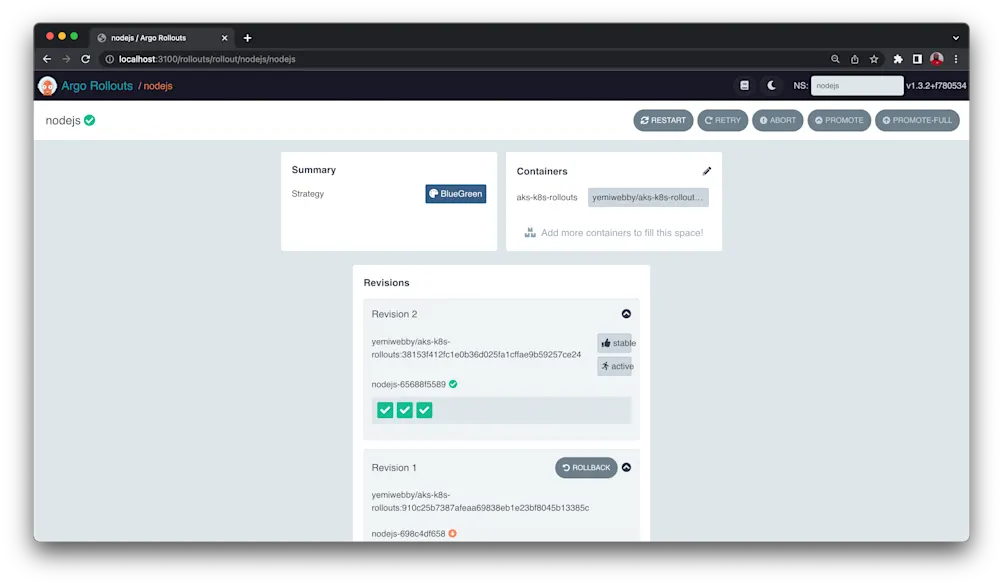Image resolution: width=1003 pixels, height=586 pixels.
Task: Click the healthy status check next to nodejs title
Action: 90,120
